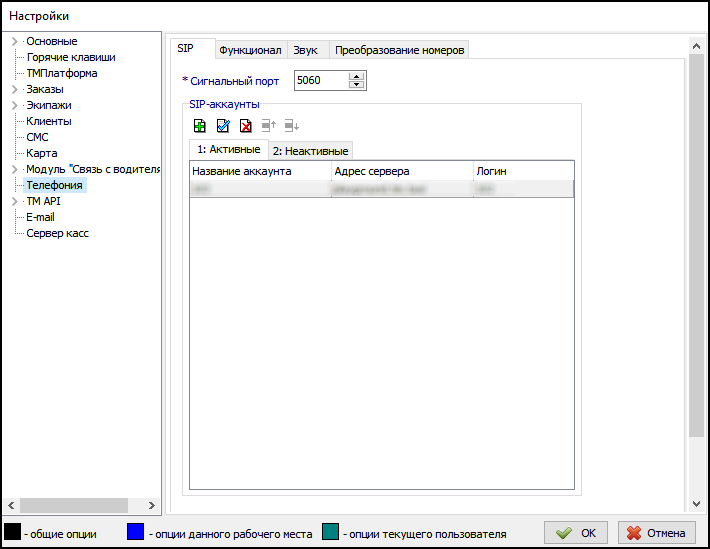Click the signal port input field
The image size is (710, 549).
(x=320, y=81)
